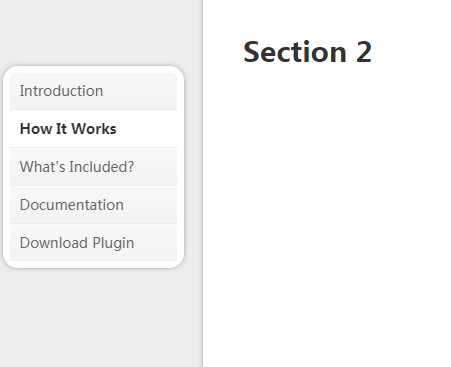Open the Introduction nav item
This screenshot has width=451, height=367.
[x=93, y=91]
